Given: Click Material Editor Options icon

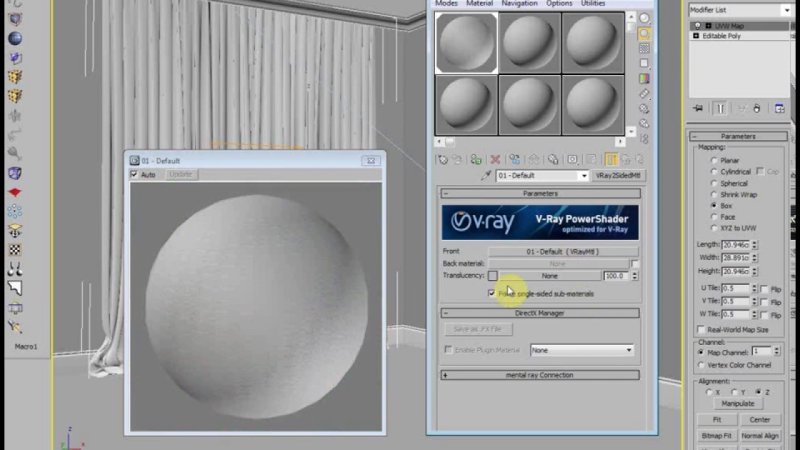Looking at the screenshot, I should pos(644,109).
